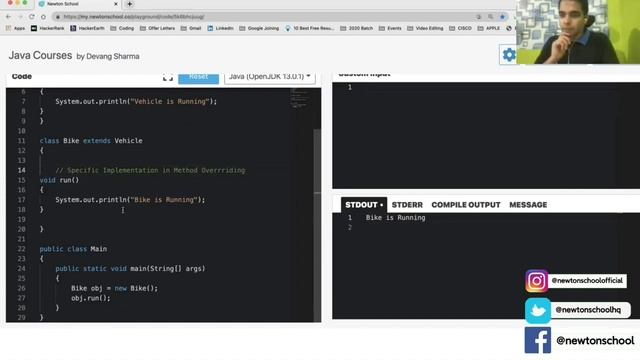Open the Google Joining bookmarks folder
This screenshot has width=640, height=360.
pos(259,28)
